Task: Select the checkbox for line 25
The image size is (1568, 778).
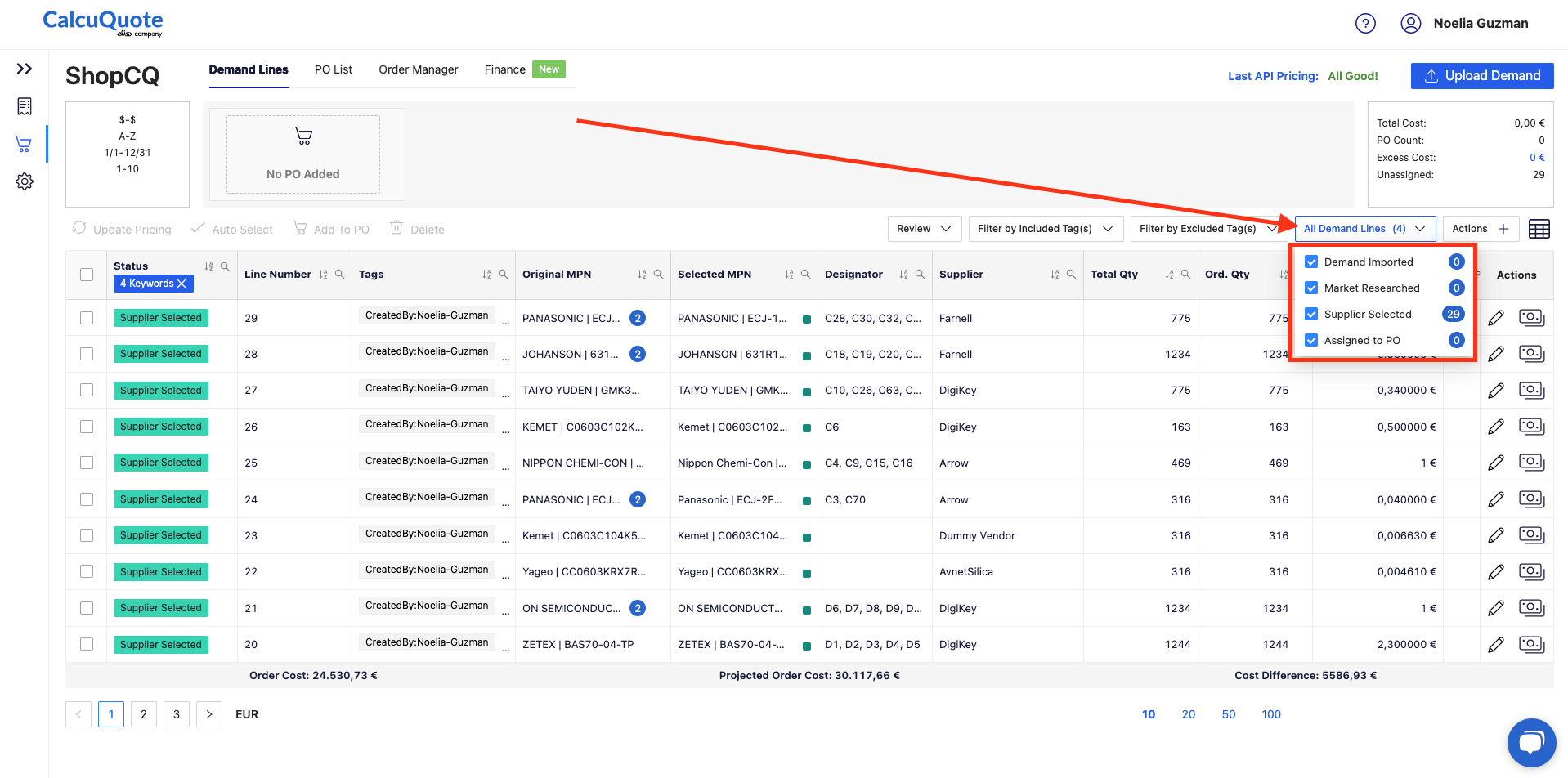Action: 87,463
